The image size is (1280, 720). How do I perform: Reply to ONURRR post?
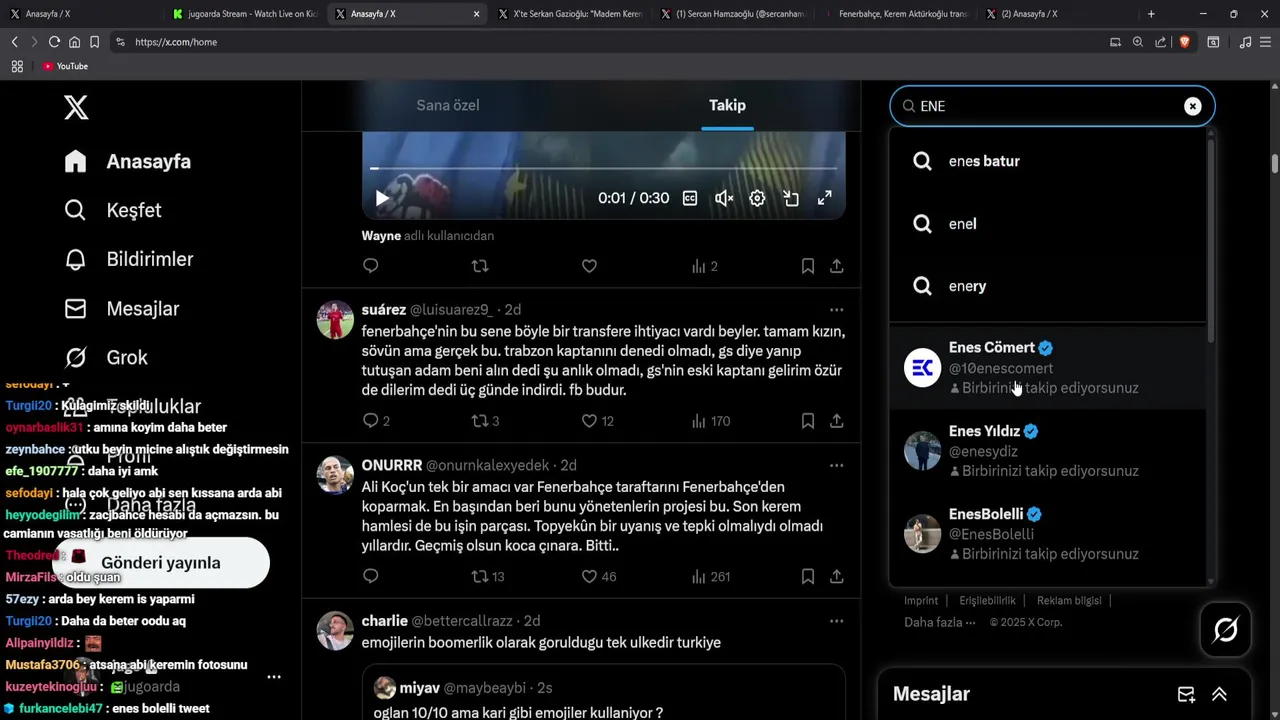(371, 576)
